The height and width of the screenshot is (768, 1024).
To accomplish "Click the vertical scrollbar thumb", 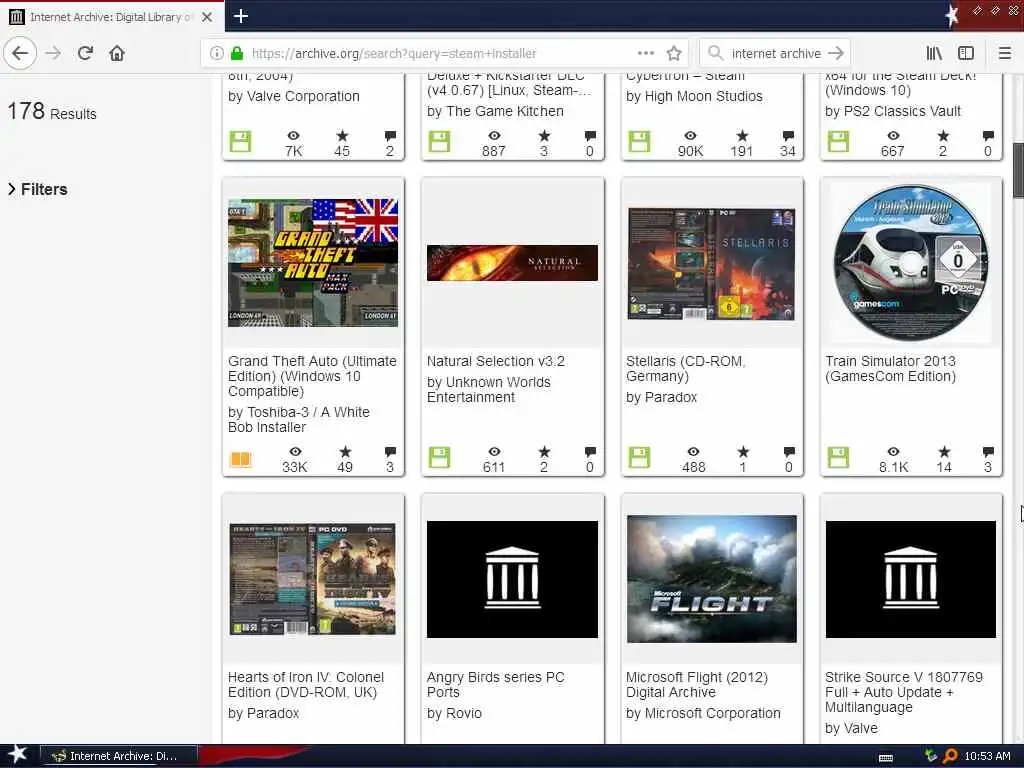I will (x=1018, y=170).
